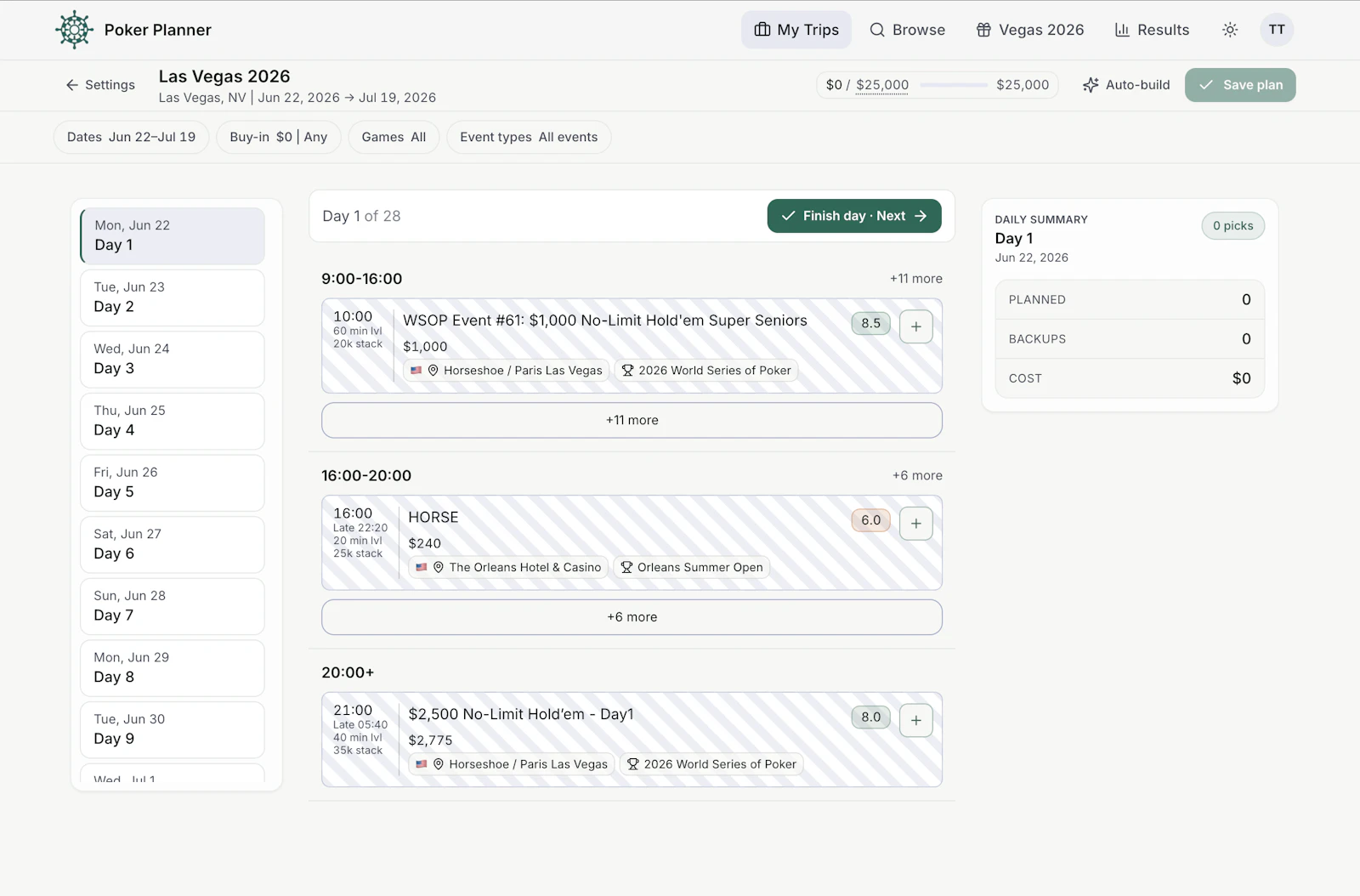
Task: Open the Buy-in $0 | Any filter
Action: pyautogui.click(x=278, y=137)
